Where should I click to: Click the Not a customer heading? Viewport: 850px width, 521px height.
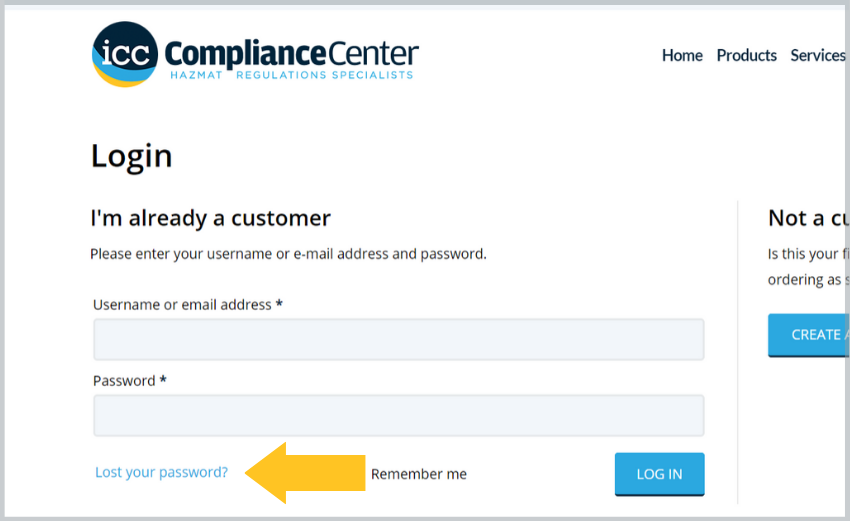coord(807,217)
